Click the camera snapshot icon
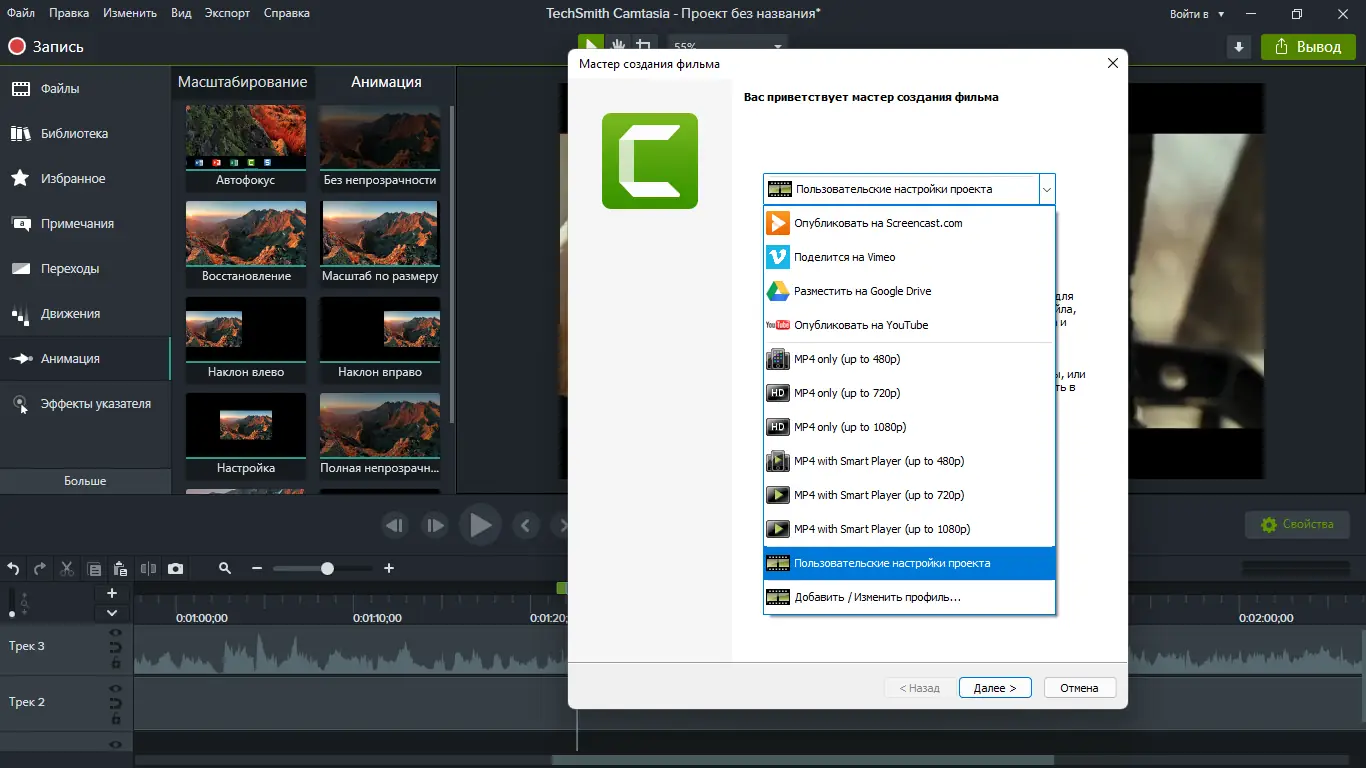 [x=176, y=568]
